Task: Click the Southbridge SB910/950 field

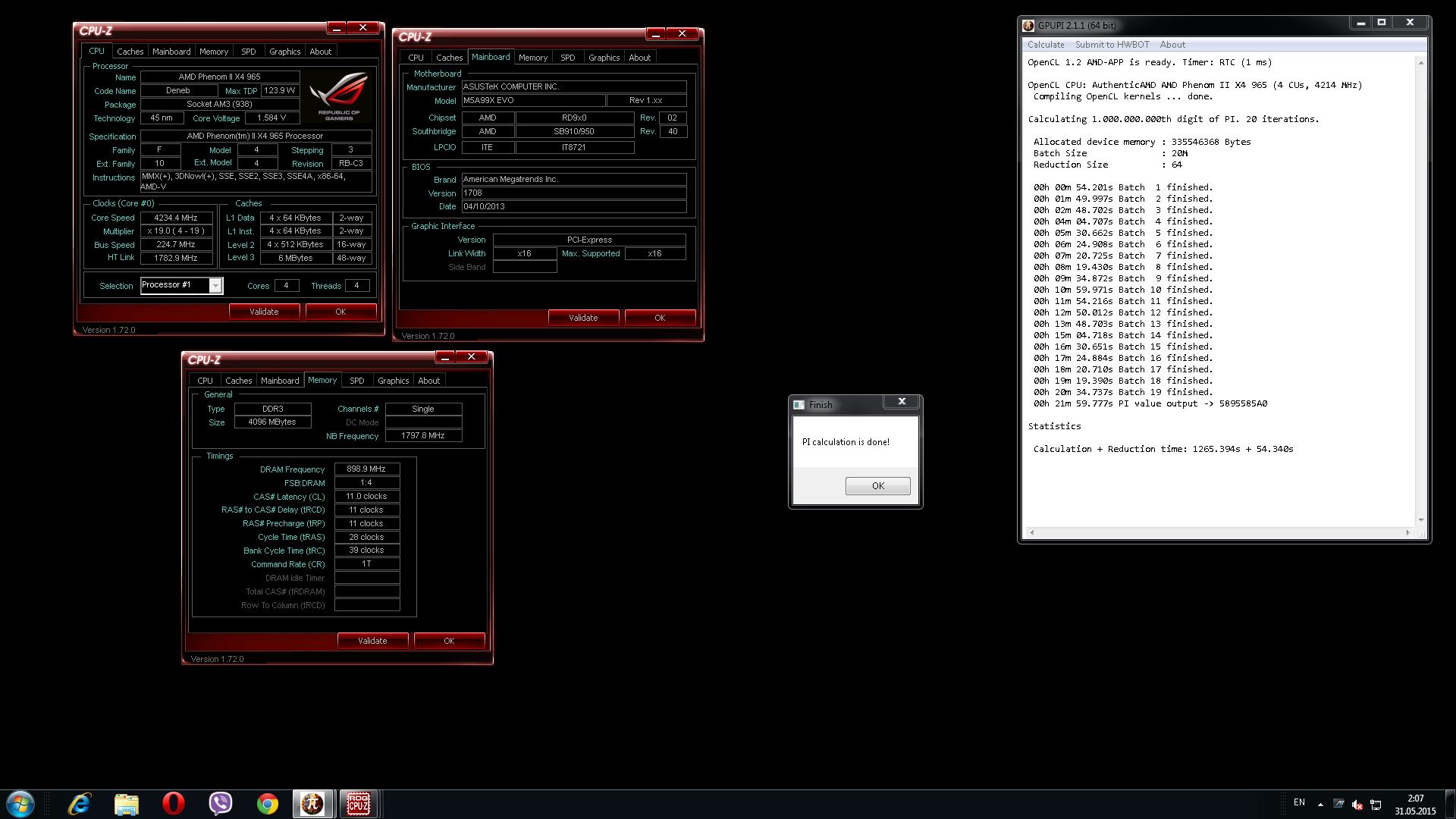Action: (x=574, y=131)
